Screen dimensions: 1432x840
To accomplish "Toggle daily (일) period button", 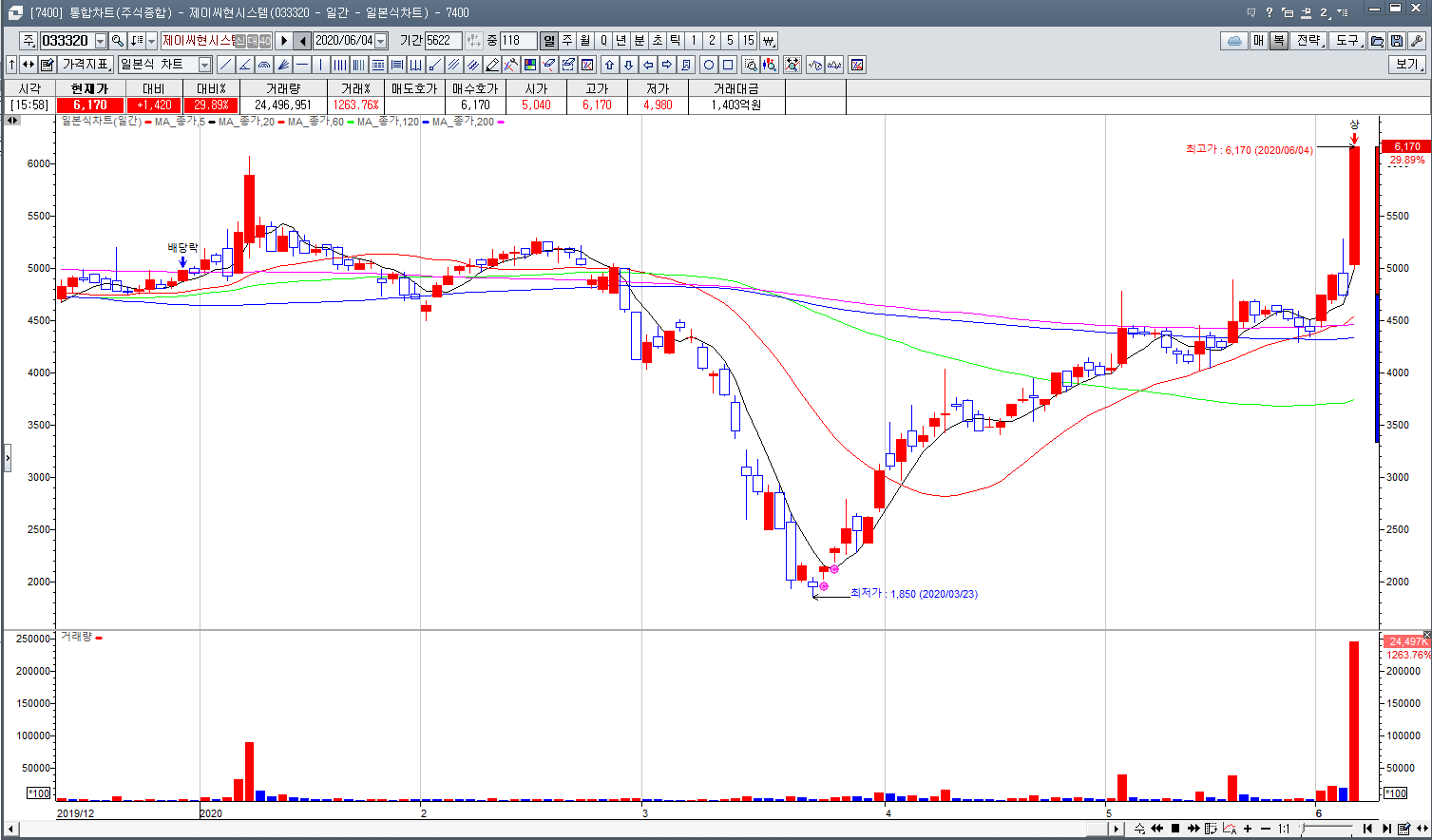I will pyautogui.click(x=549, y=41).
